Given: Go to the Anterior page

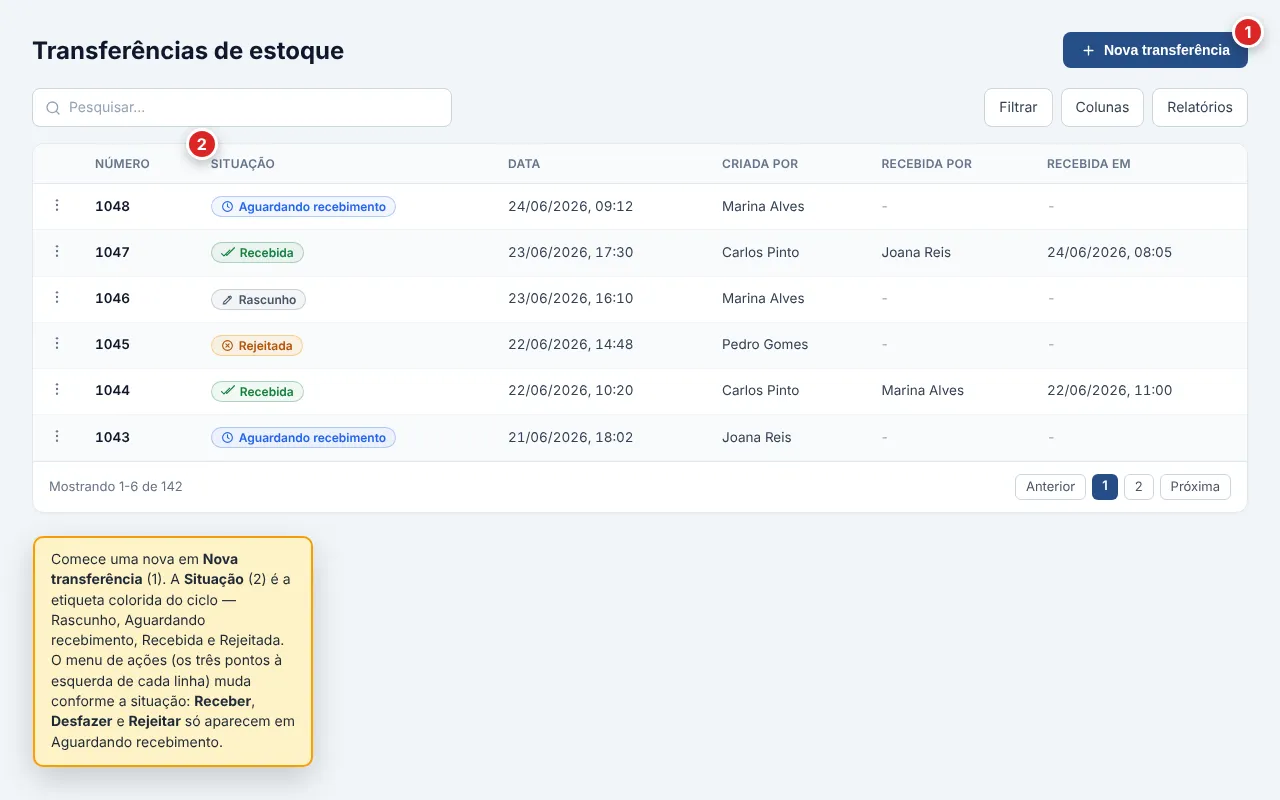Looking at the screenshot, I should 1050,487.
